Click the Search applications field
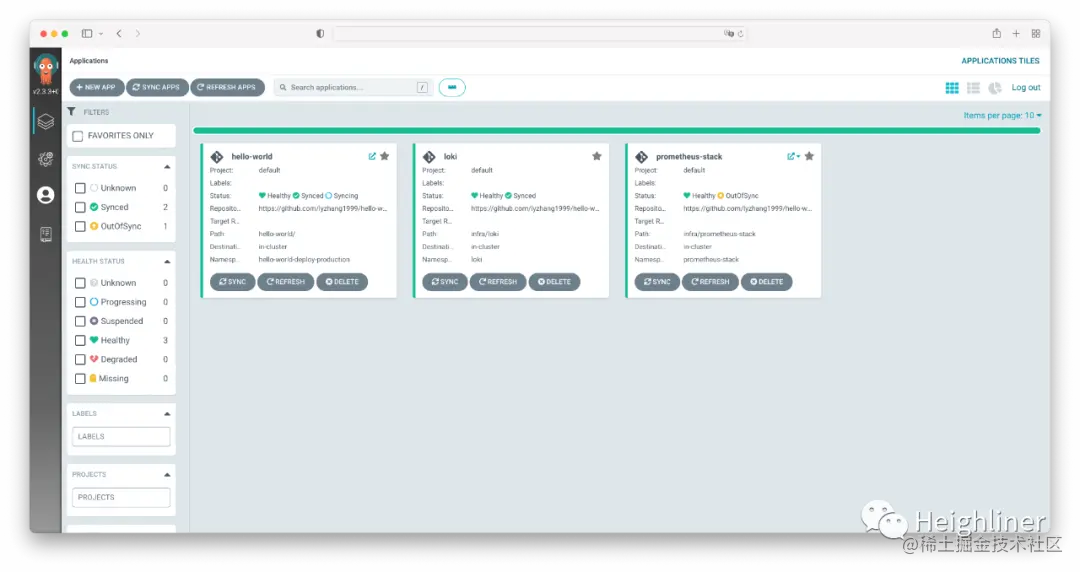 coord(353,88)
